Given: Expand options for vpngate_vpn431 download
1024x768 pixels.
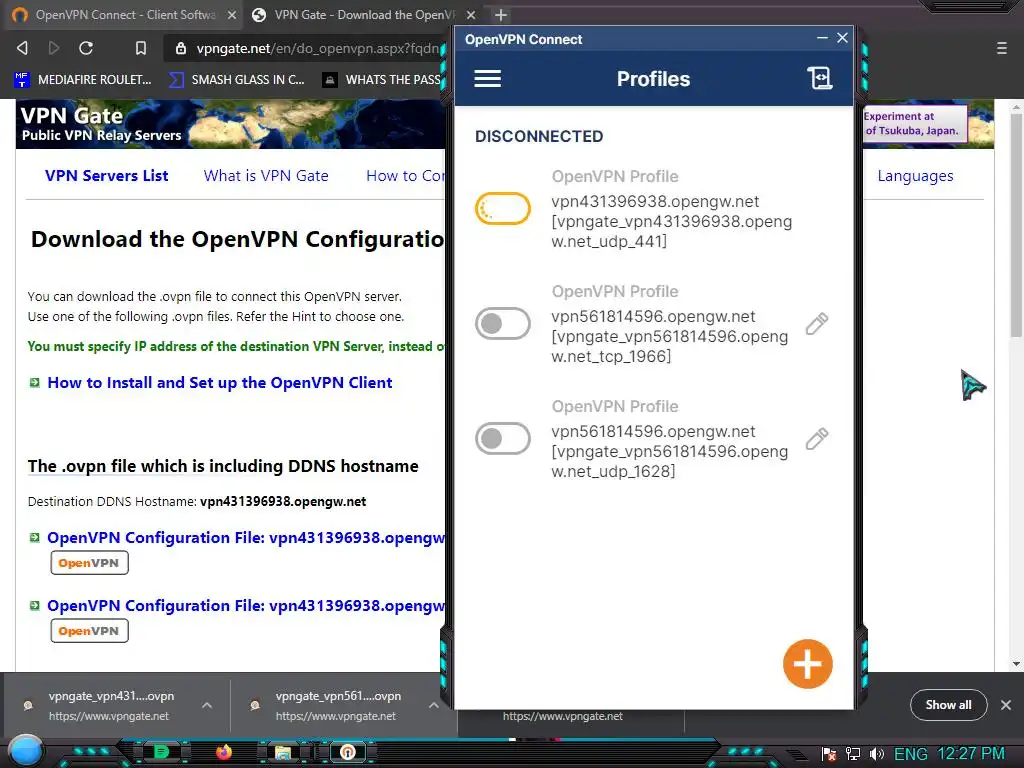Looking at the screenshot, I should point(207,705).
